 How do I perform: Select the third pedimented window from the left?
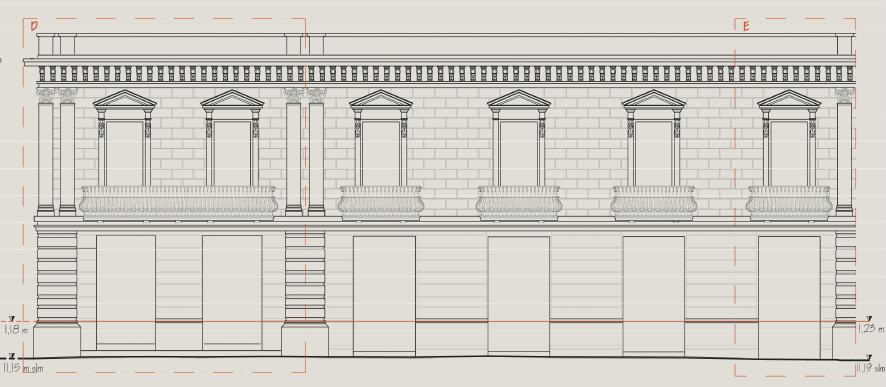(380, 138)
